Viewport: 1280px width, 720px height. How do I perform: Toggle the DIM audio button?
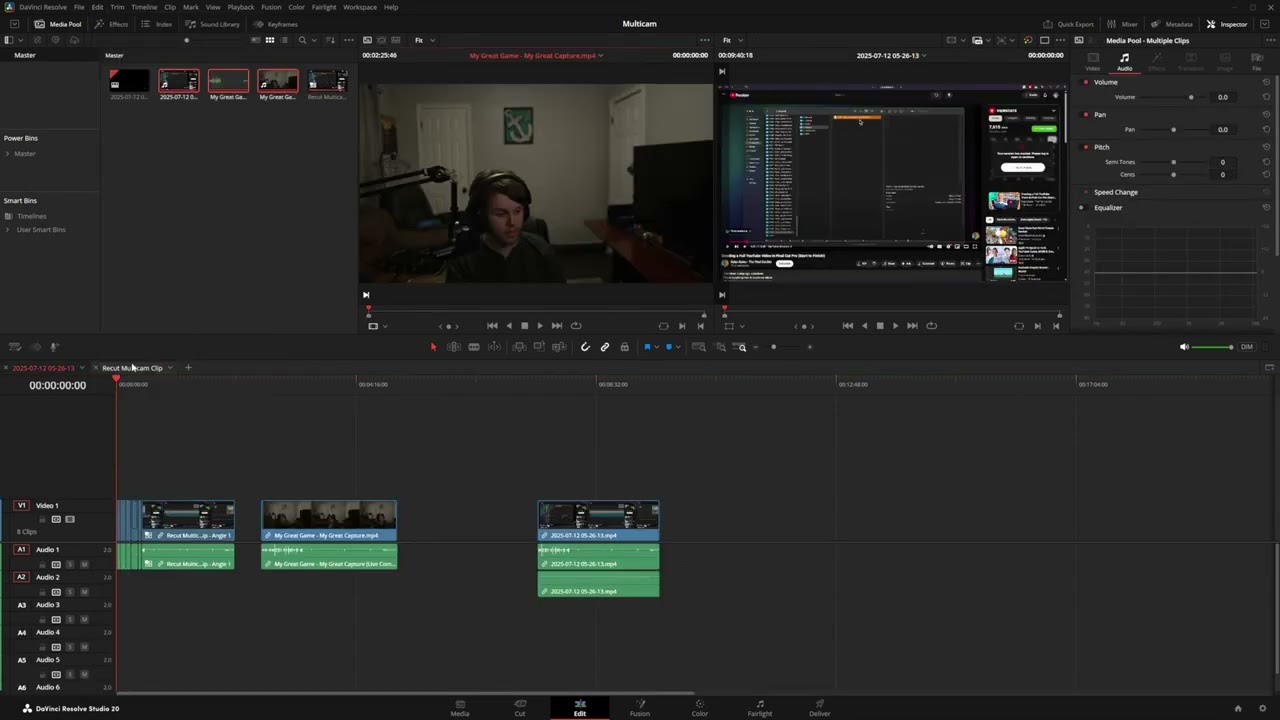1246,347
